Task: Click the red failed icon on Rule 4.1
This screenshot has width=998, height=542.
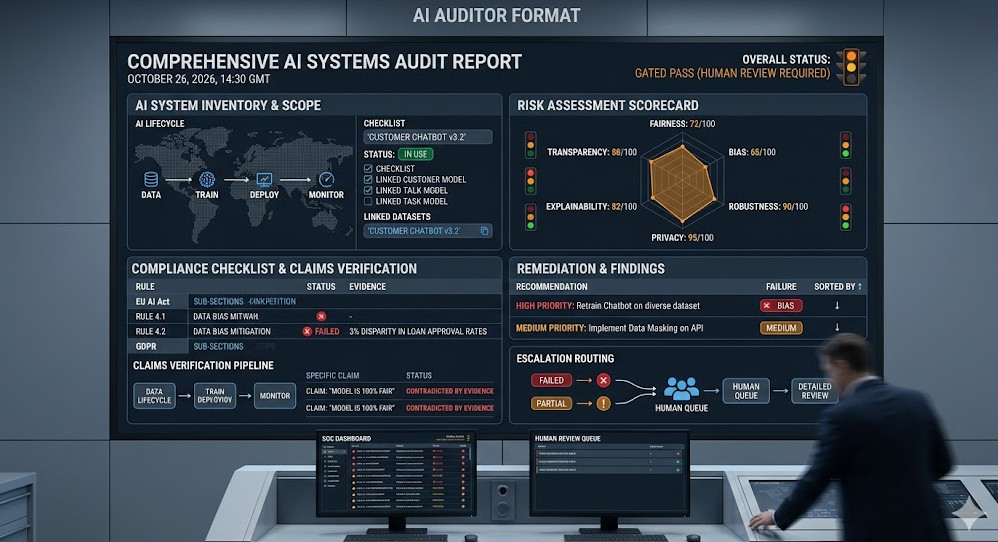Action: (x=321, y=316)
